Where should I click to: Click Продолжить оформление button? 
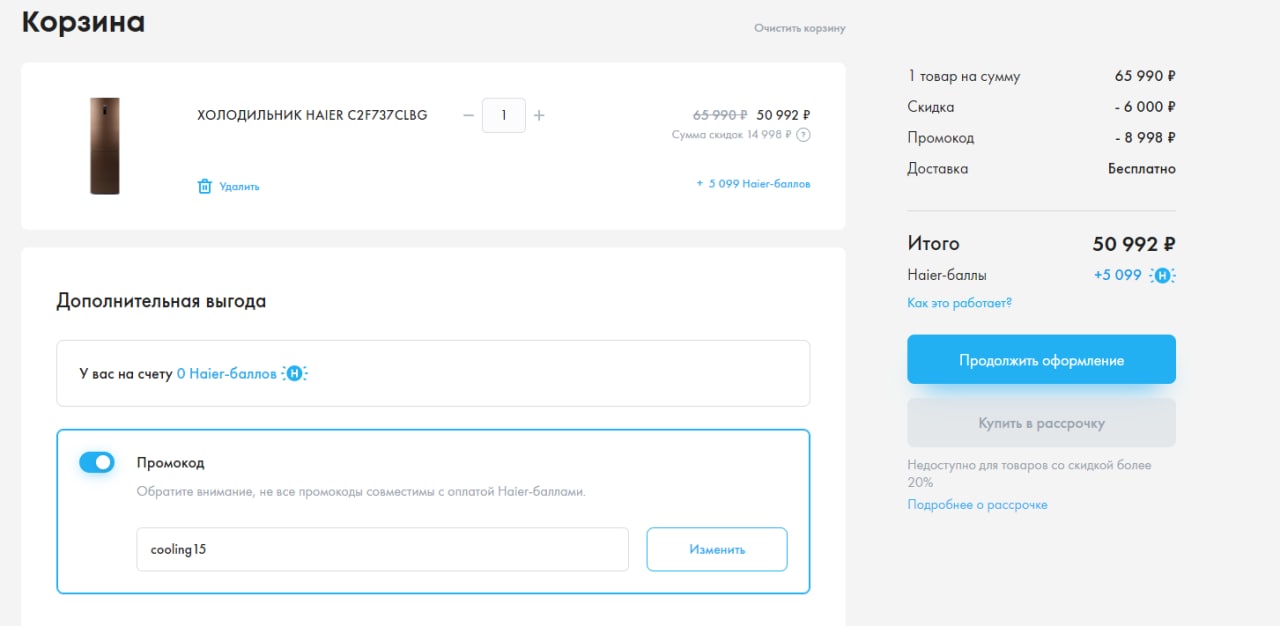pyautogui.click(x=1041, y=360)
